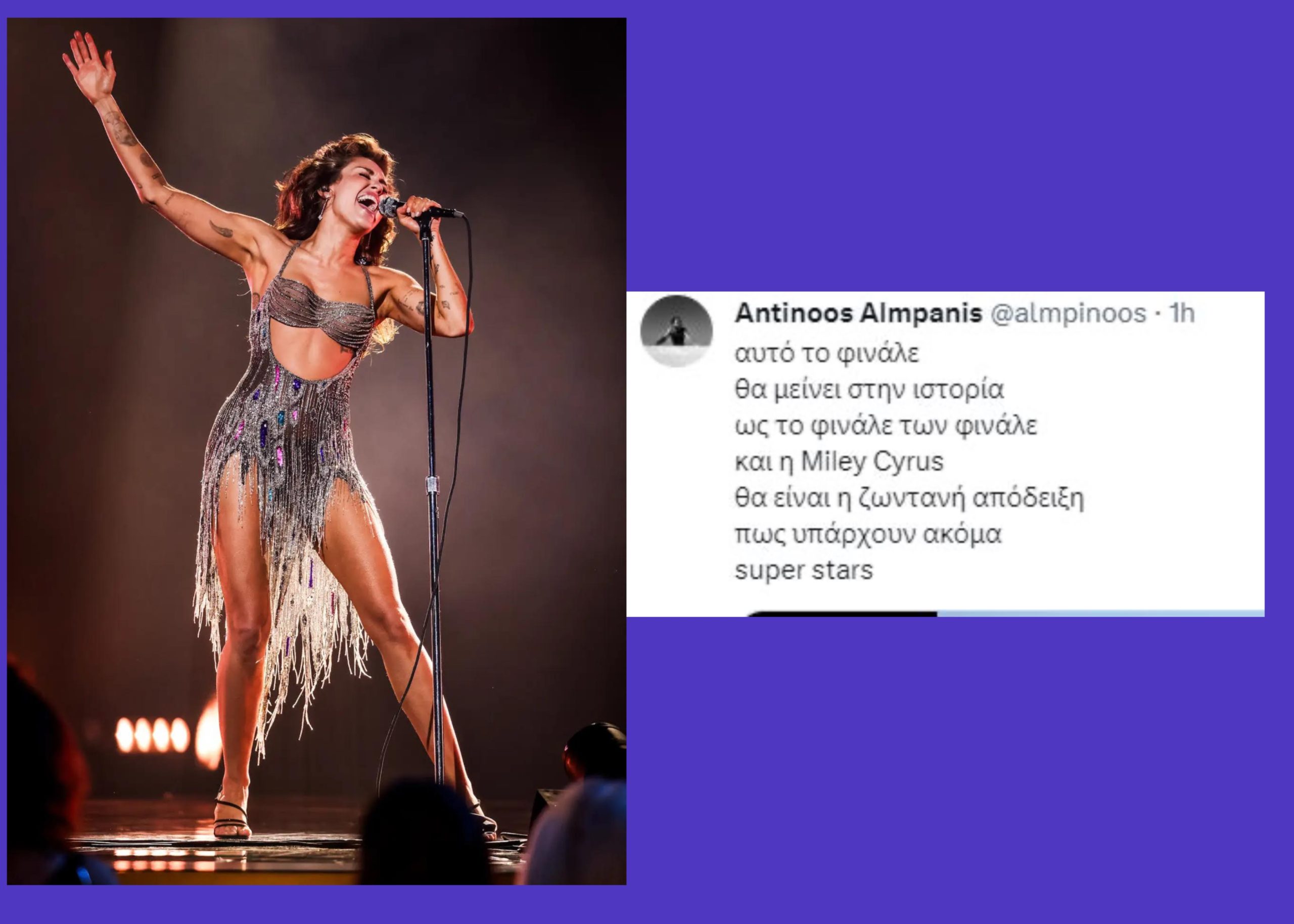Click the line 'πως υπάρχουν ακόμα'

[868, 535]
